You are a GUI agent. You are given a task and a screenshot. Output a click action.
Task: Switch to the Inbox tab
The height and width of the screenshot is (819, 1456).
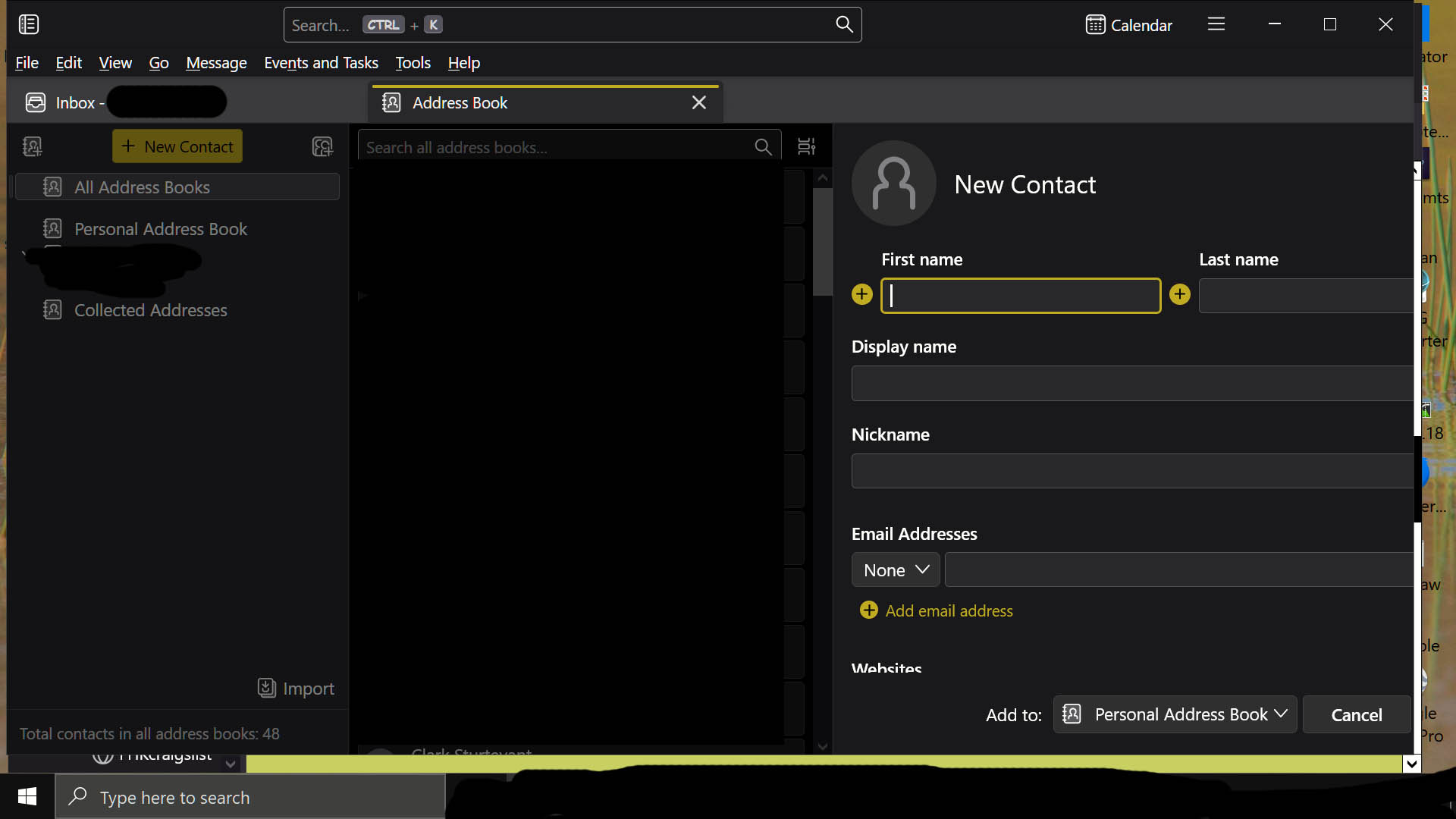click(76, 102)
